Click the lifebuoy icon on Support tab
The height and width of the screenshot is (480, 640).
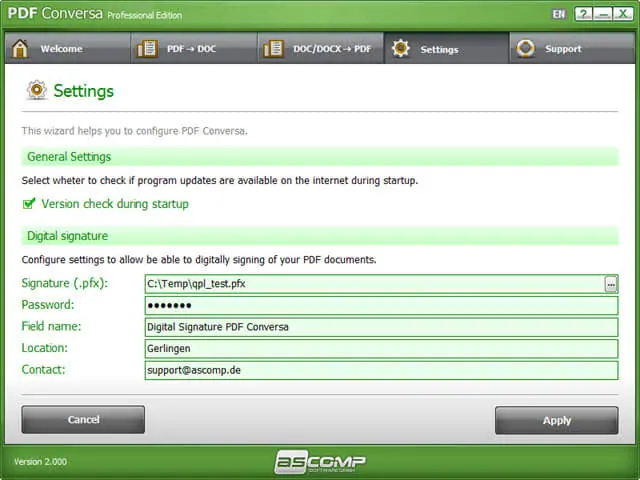coord(525,49)
